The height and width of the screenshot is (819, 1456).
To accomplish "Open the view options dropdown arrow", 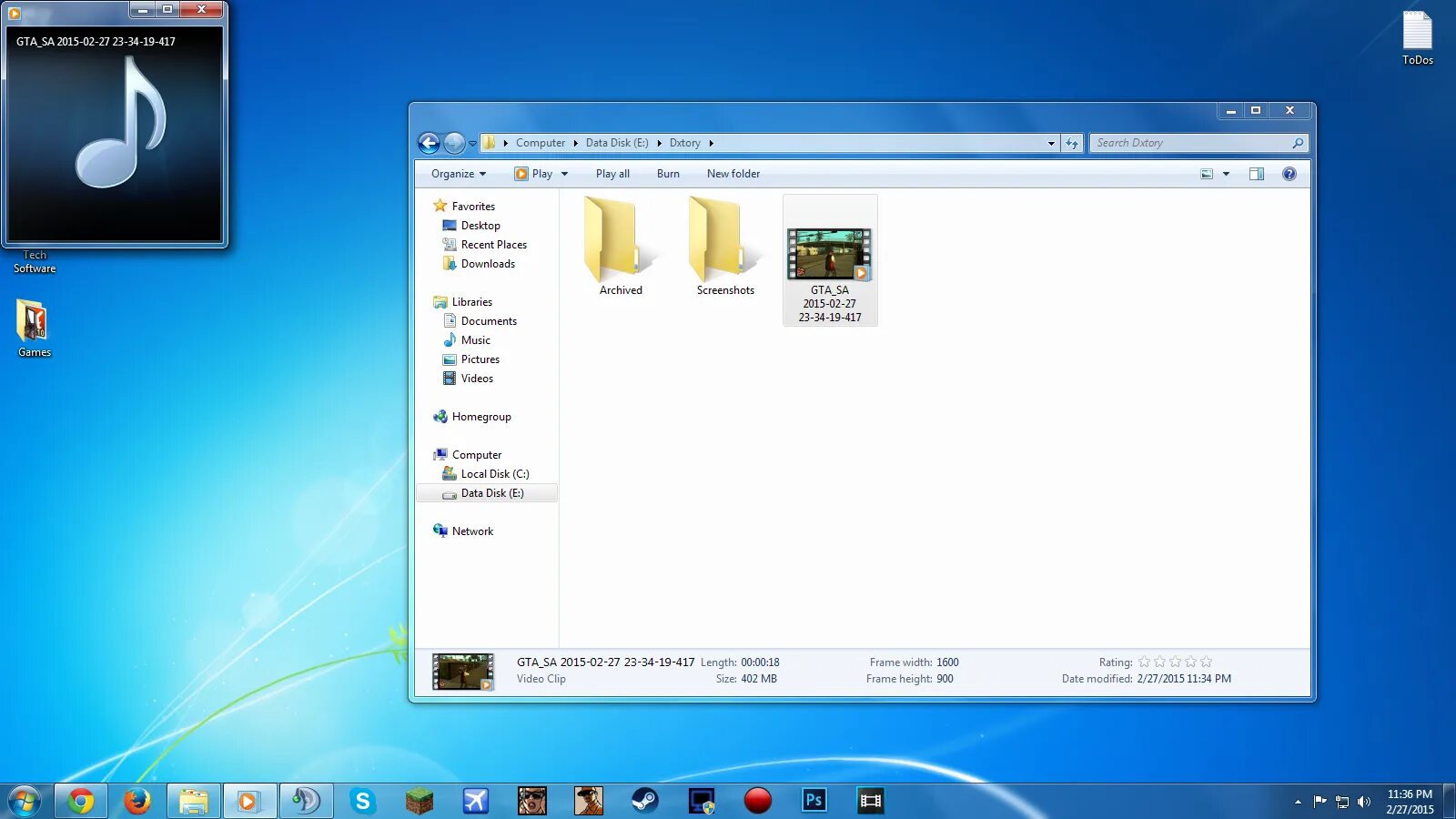I will pos(1226,174).
